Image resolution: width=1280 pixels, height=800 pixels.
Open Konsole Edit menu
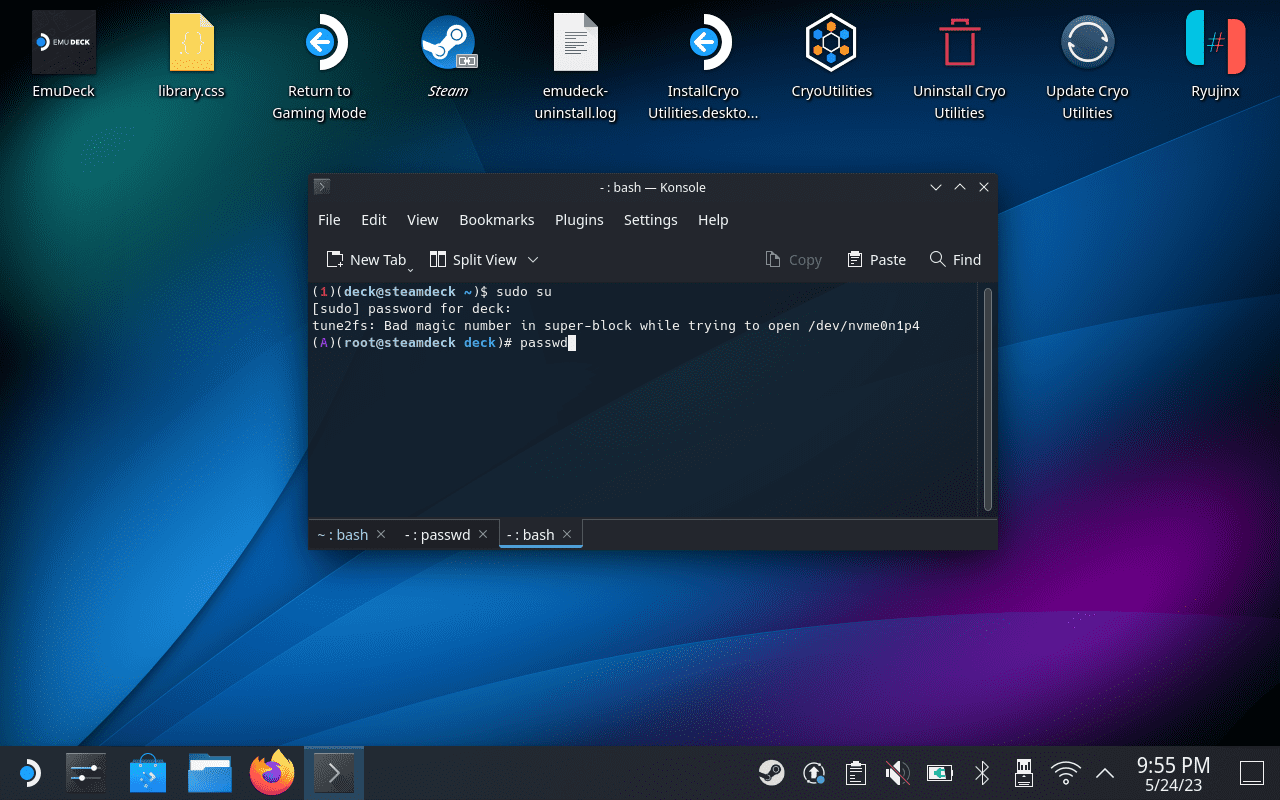[374, 220]
